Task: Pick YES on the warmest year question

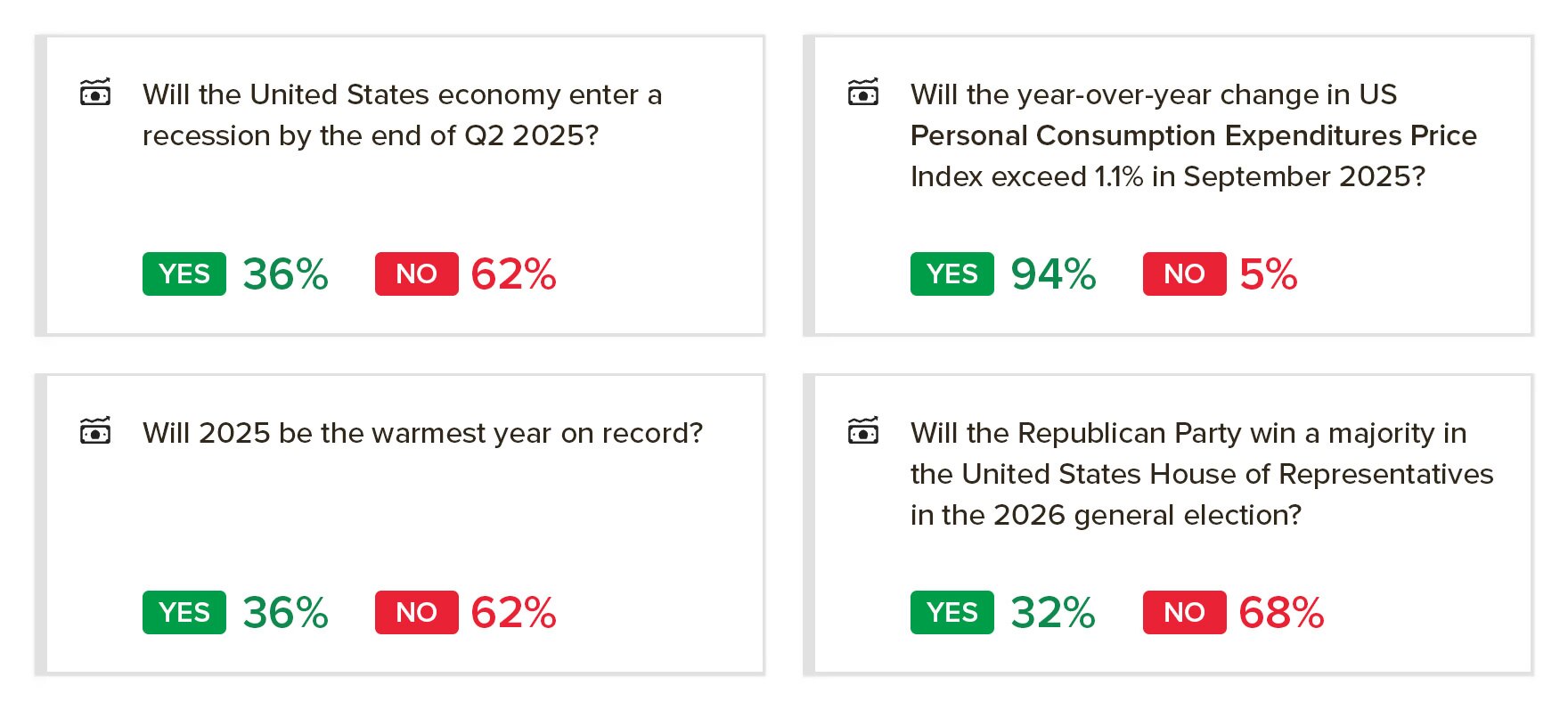Action: point(184,612)
